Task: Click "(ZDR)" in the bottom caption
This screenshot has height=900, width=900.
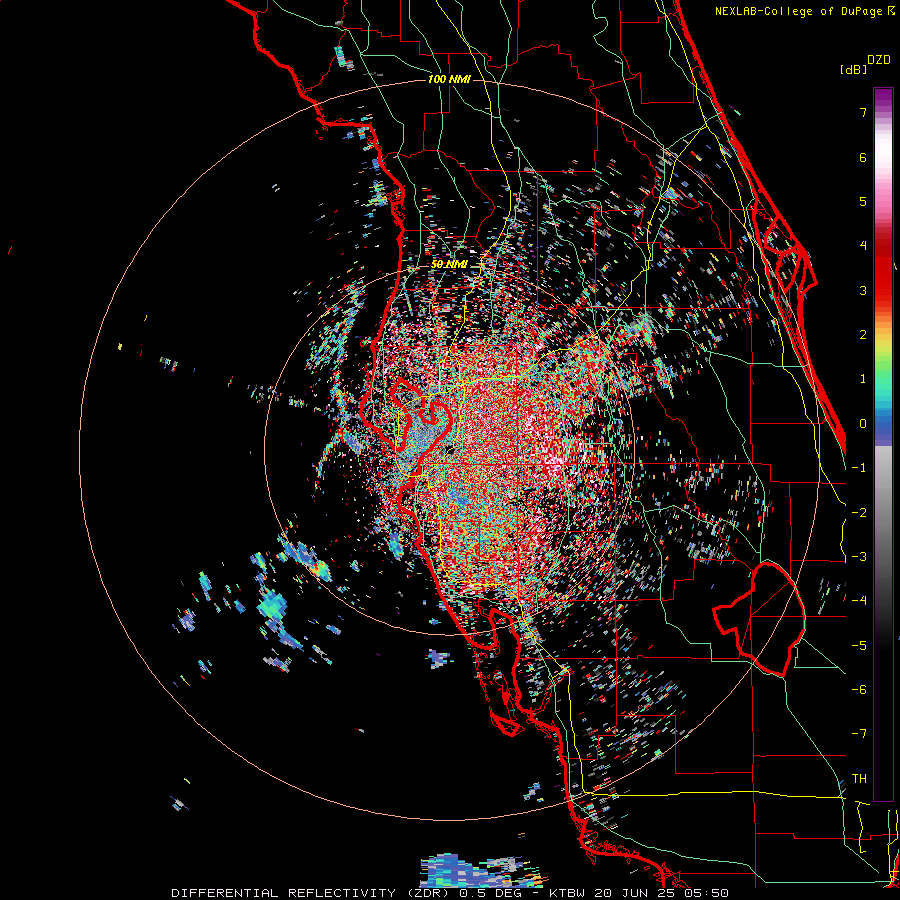Action: coord(428,893)
